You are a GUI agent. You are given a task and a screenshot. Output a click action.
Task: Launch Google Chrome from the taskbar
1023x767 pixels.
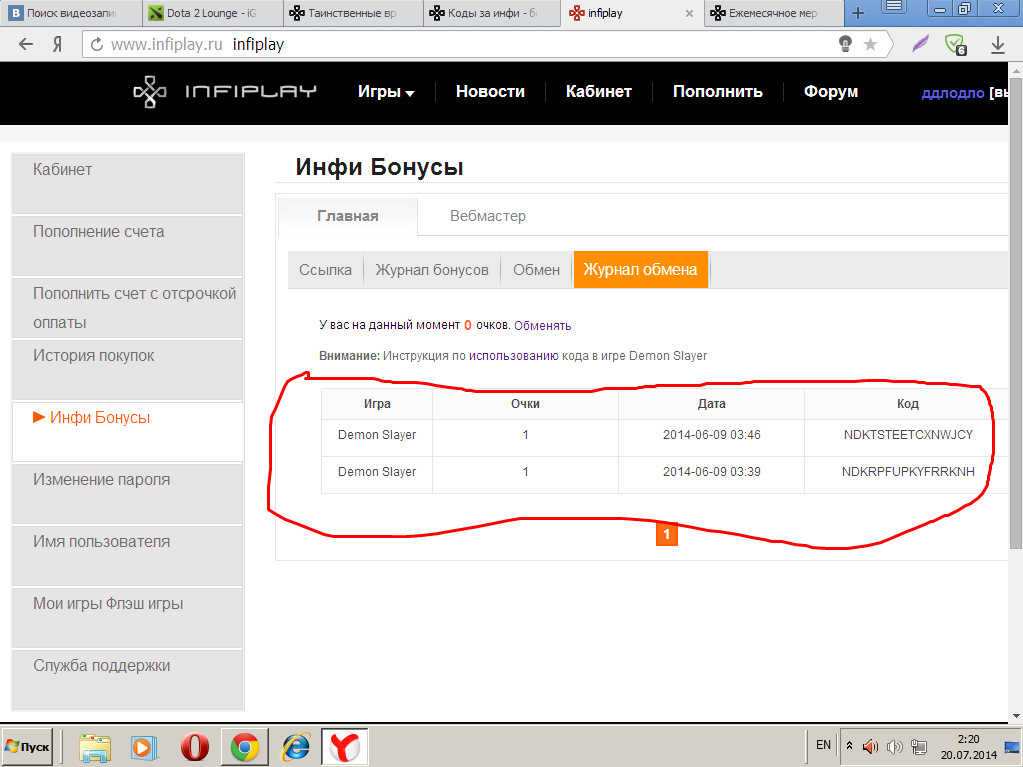[x=245, y=747]
